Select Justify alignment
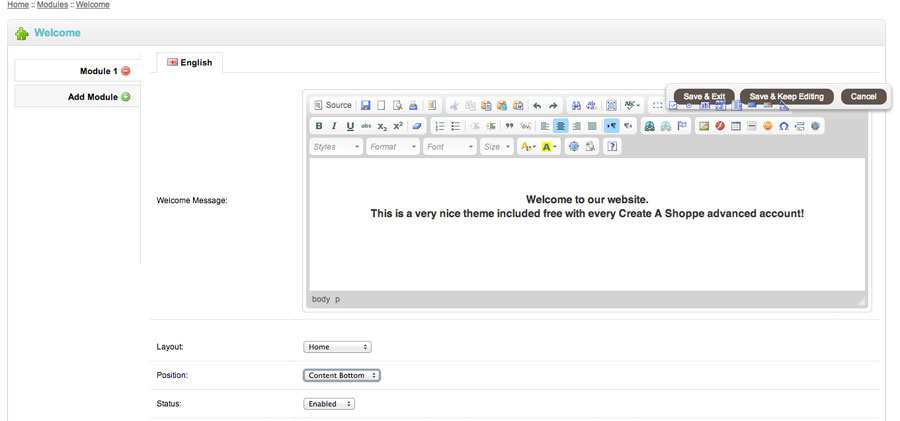The height and width of the screenshot is (421, 900). (592, 126)
